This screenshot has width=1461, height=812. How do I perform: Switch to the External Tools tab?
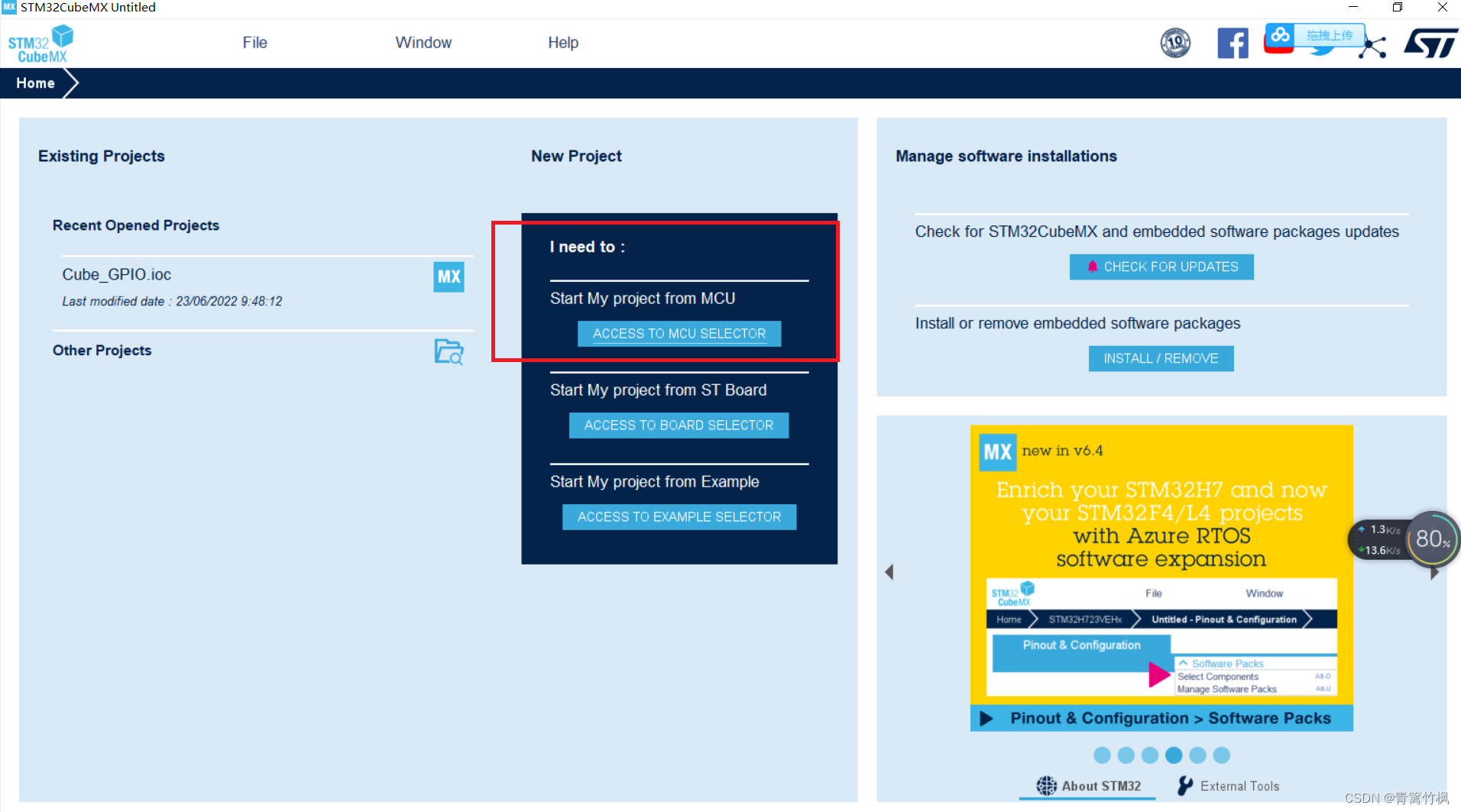(x=1228, y=786)
